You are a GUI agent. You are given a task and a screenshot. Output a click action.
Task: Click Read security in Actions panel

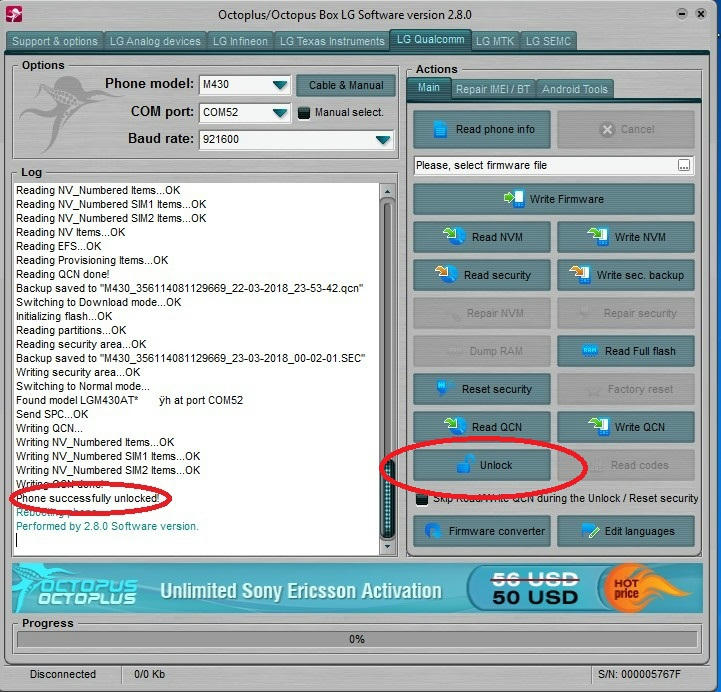(x=484, y=275)
